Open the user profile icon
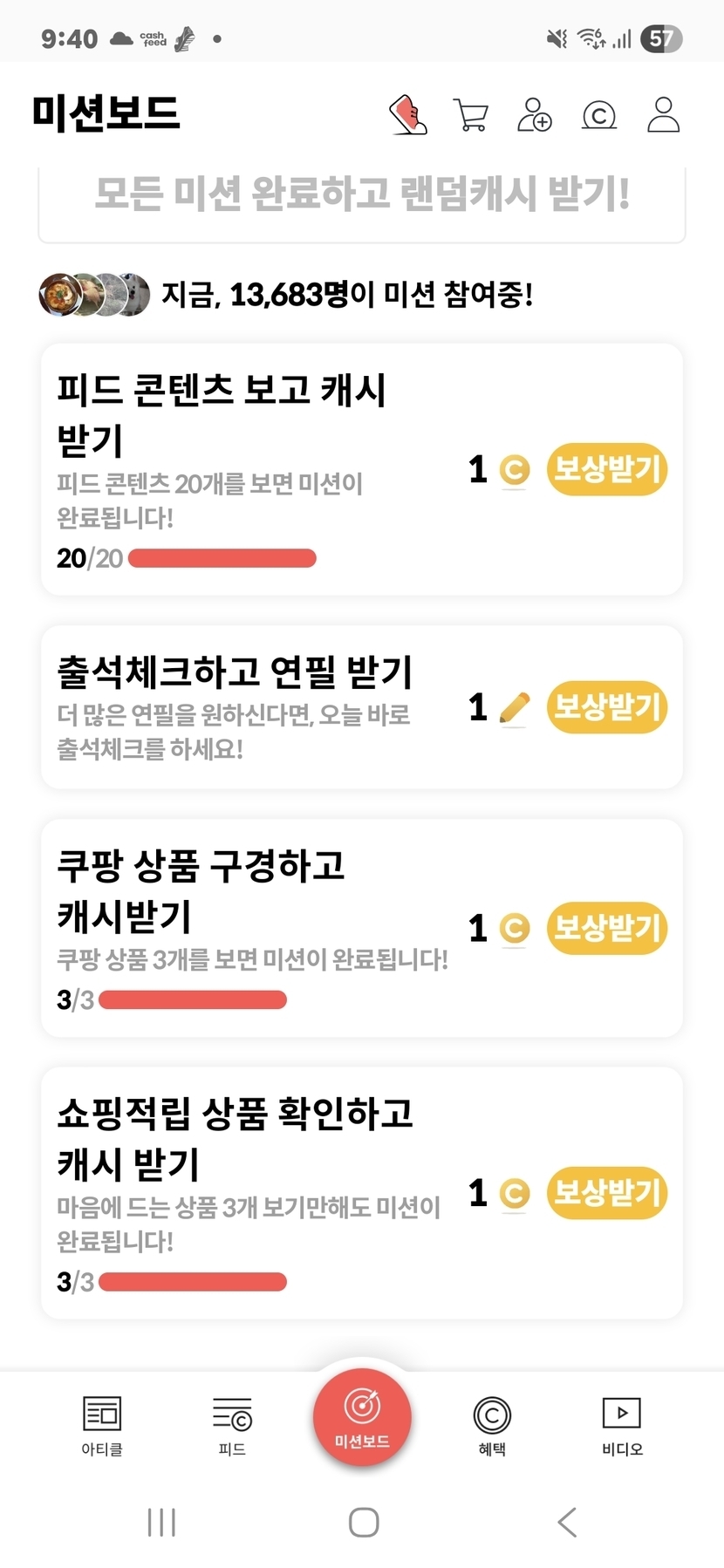 (663, 114)
